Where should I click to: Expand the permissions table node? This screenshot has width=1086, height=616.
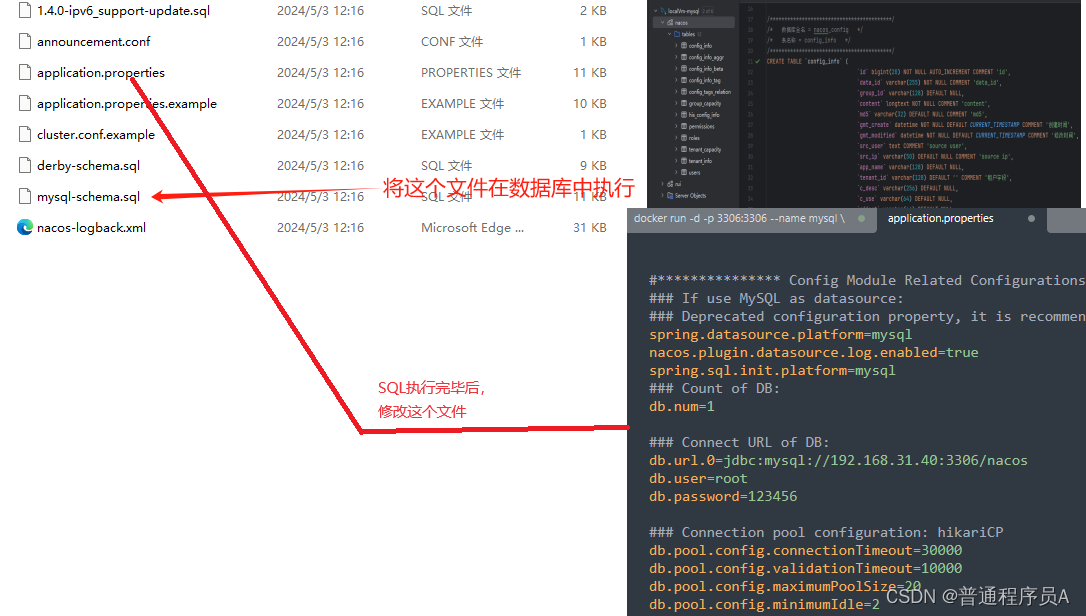click(676, 126)
